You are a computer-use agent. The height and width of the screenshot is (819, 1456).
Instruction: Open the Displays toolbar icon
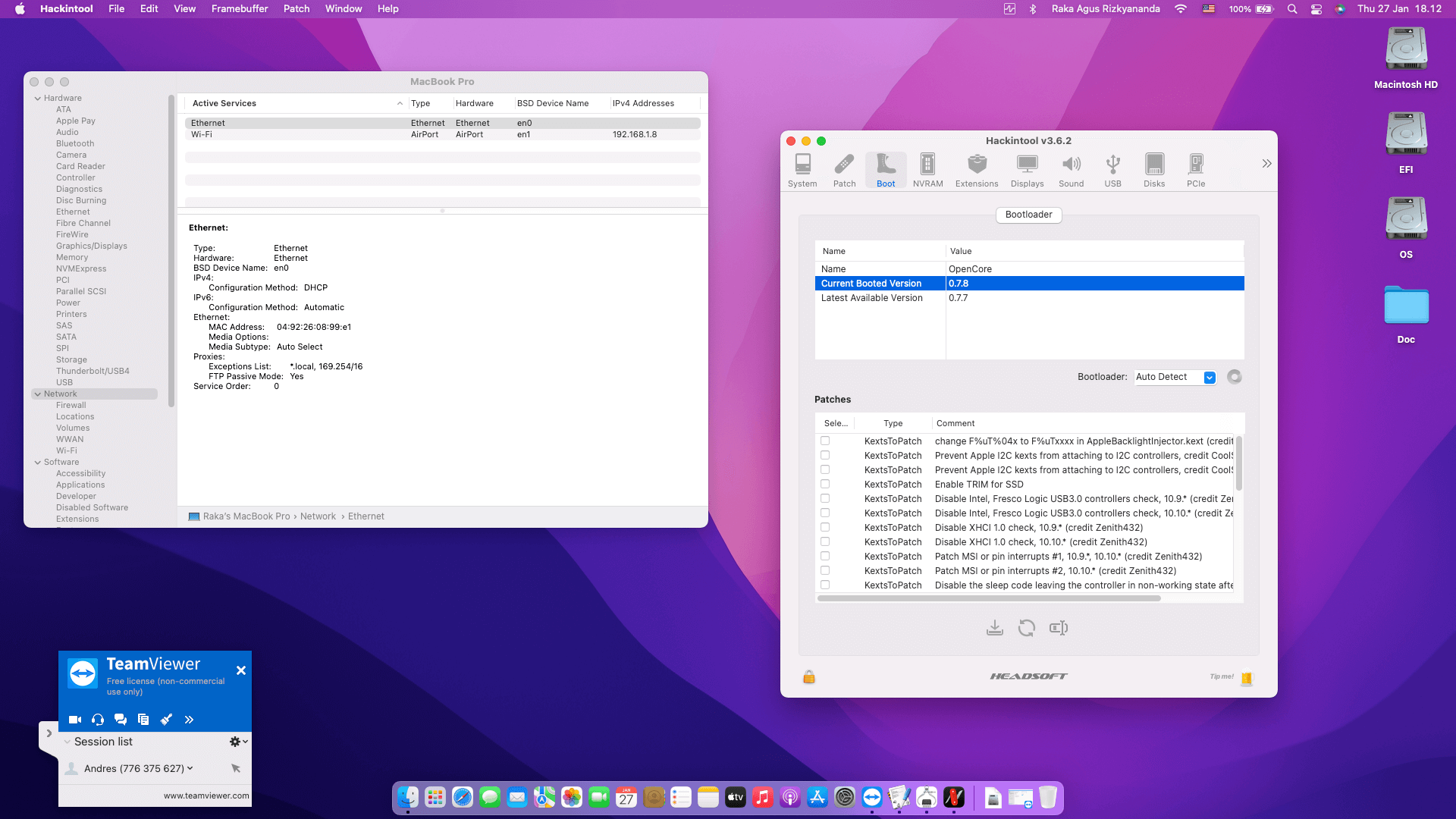click(1027, 170)
